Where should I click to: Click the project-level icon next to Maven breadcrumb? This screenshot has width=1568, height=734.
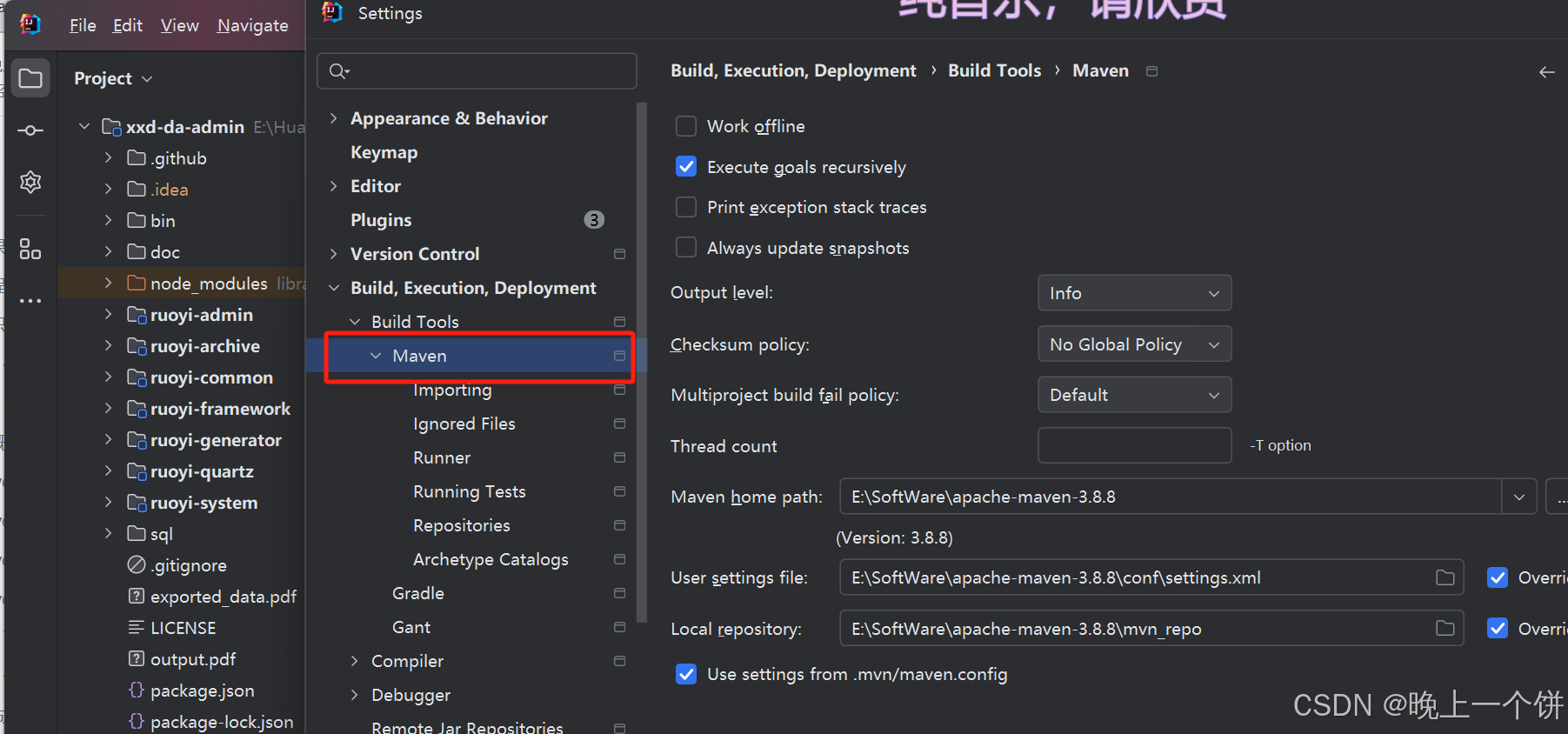[1152, 71]
